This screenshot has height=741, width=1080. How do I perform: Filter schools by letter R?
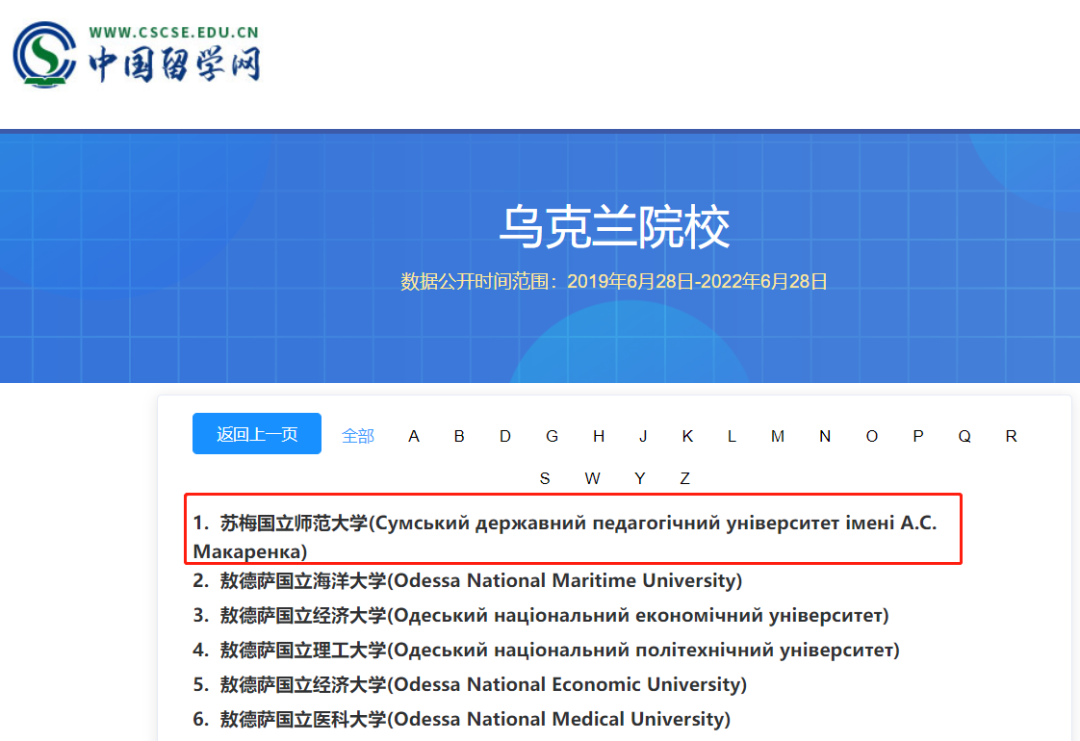(x=1011, y=436)
